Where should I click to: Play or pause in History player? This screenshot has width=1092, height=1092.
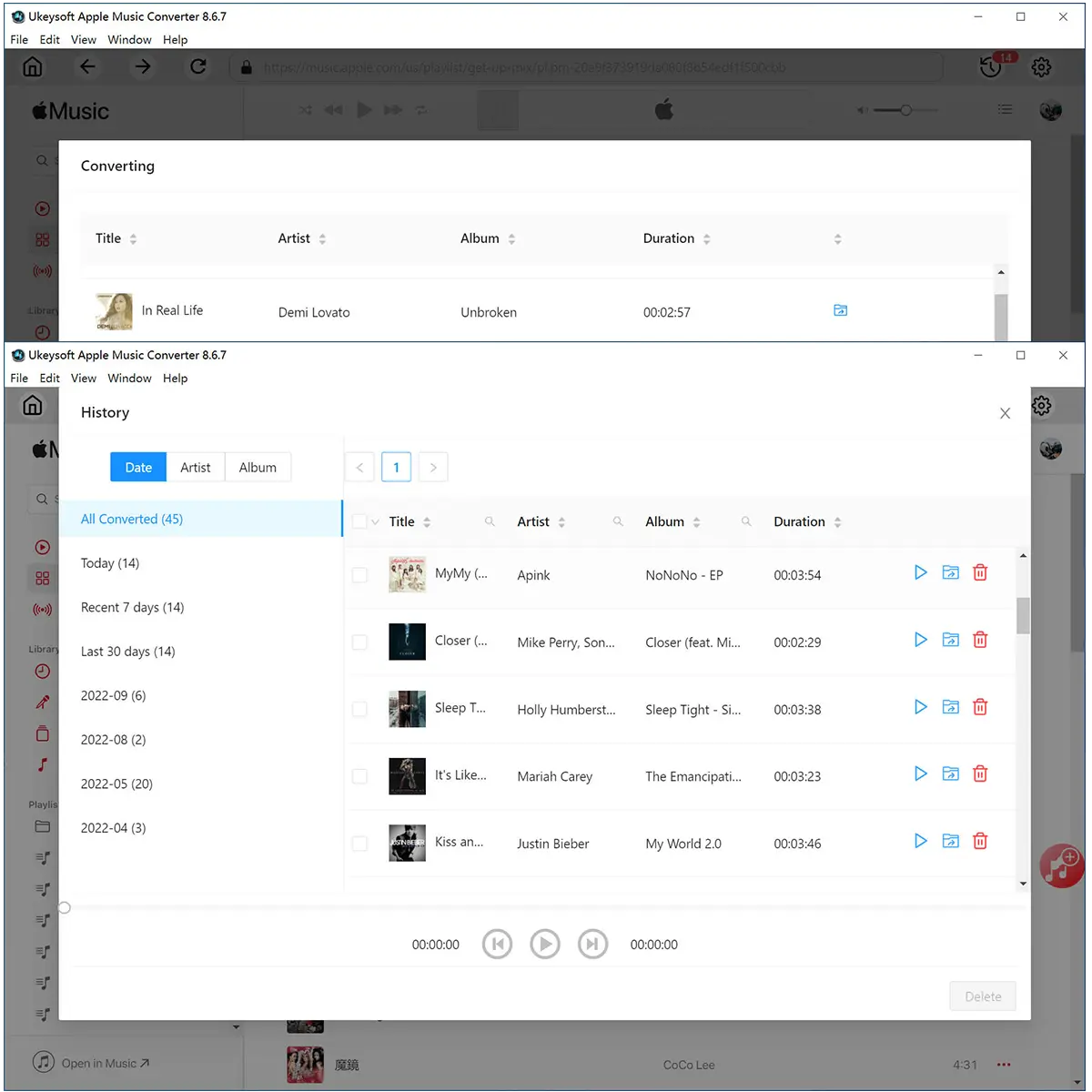click(x=545, y=944)
